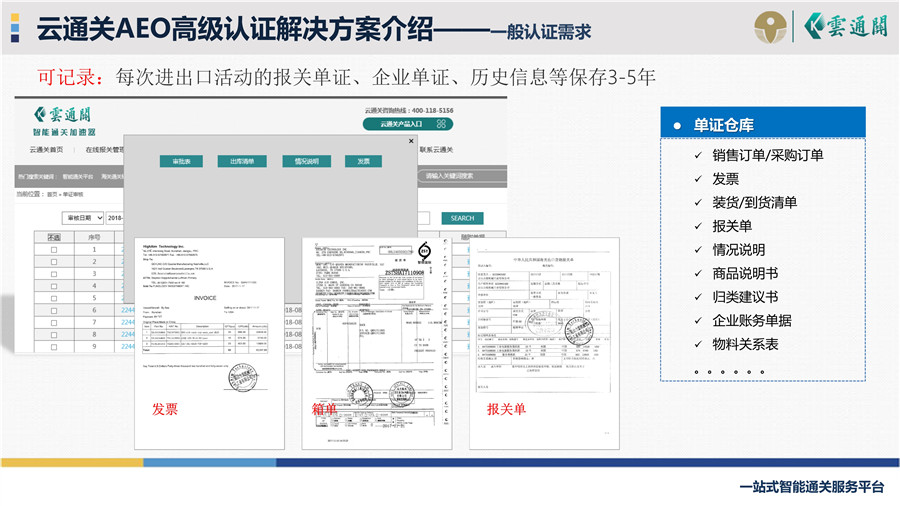Click 归类建议书 in the list
Screen dimensions: 900x506
click(745, 297)
